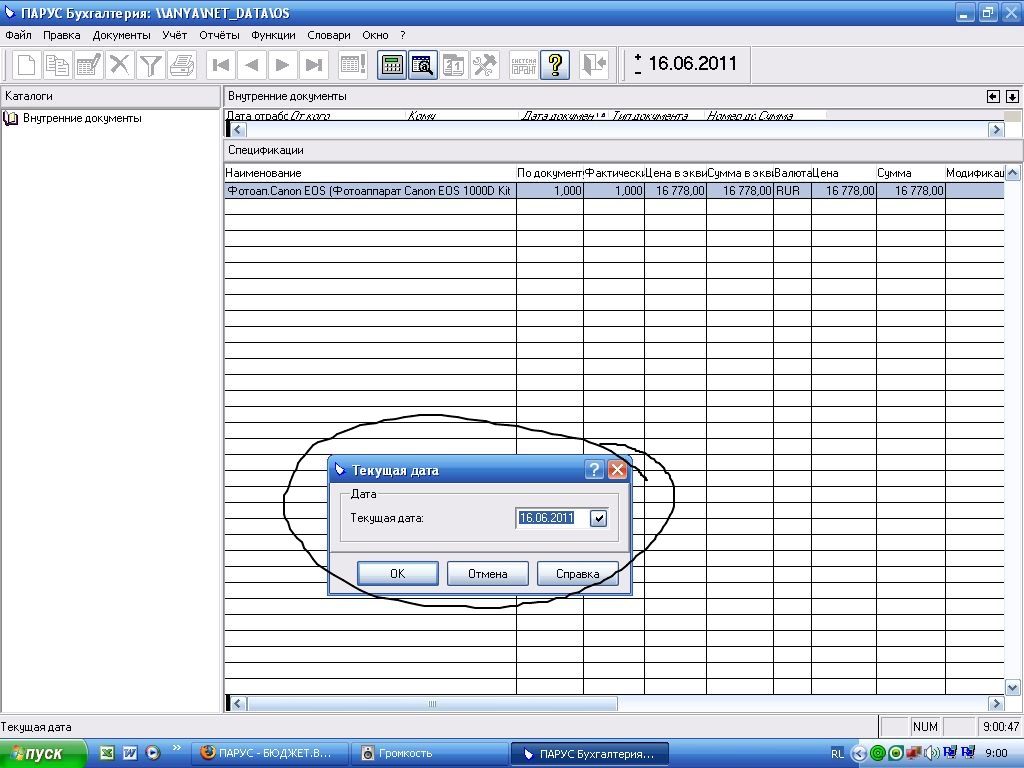Toggle the calculator toolbar icon
Viewport: 1024px width, 768px height.
392,65
